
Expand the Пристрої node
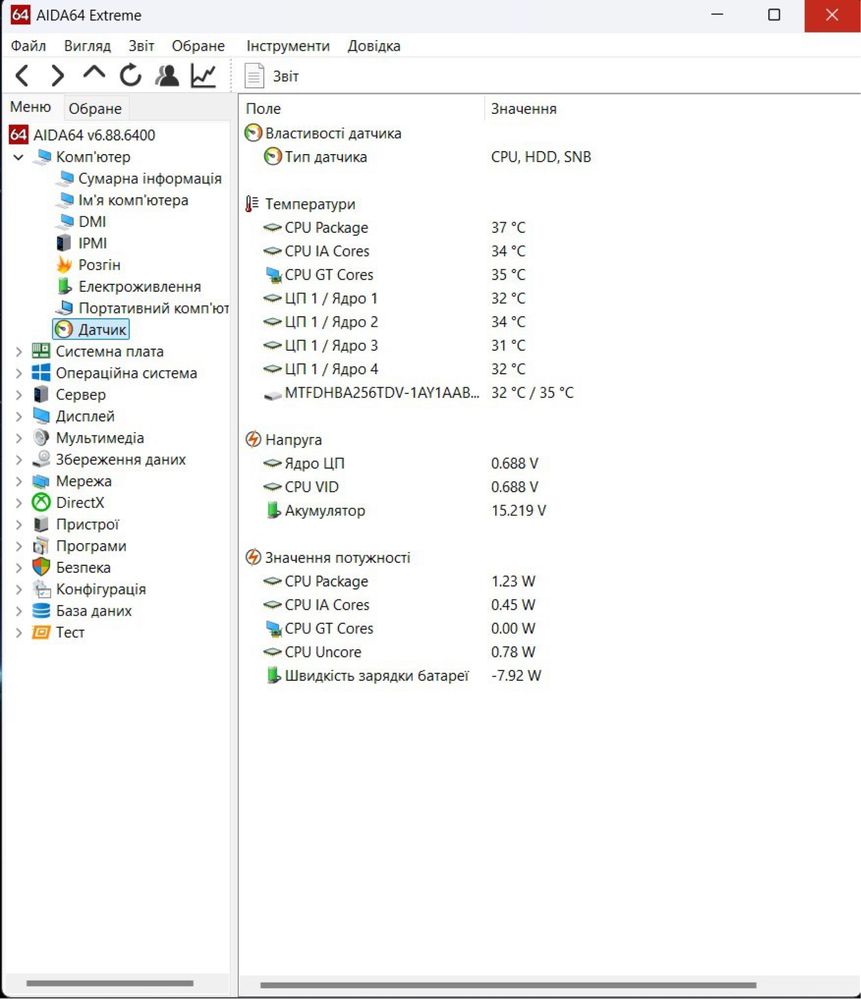coord(18,525)
